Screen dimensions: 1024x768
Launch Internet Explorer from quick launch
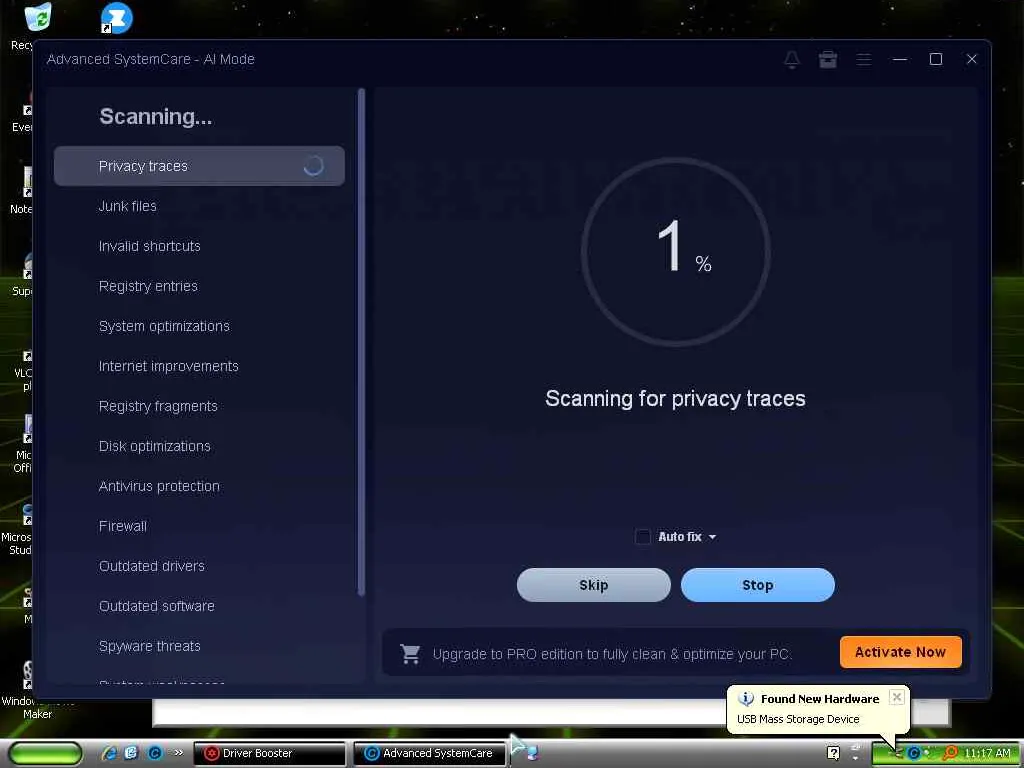click(109, 753)
